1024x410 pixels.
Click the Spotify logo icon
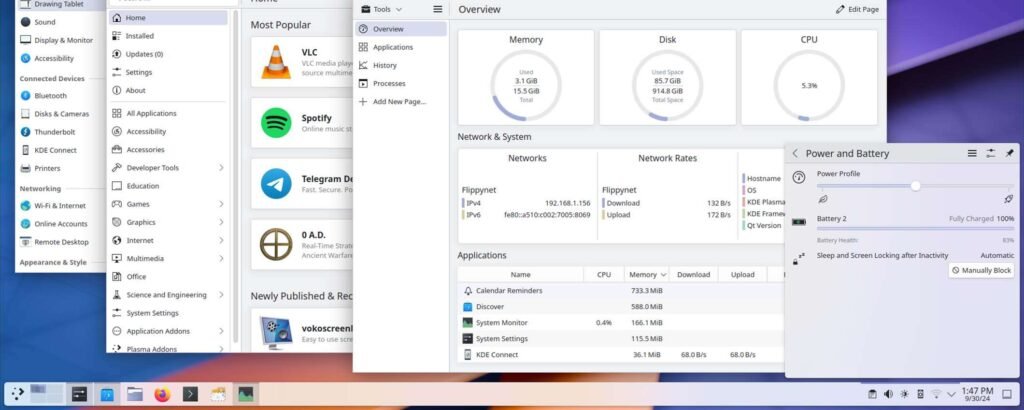(276, 123)
